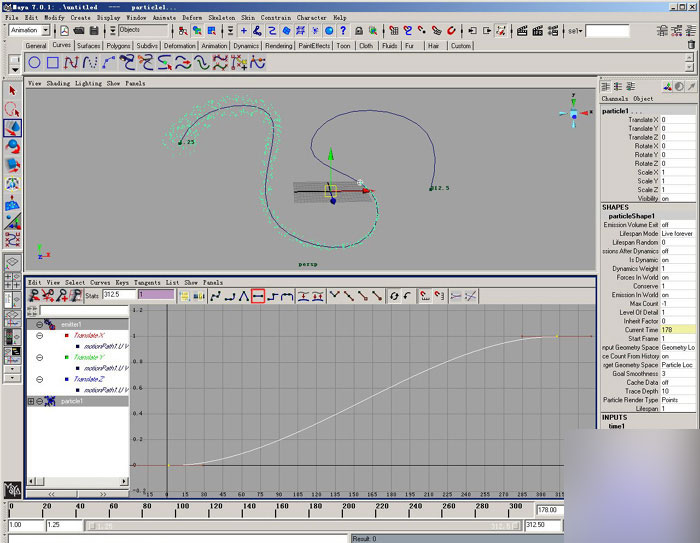Switch to the Polygons shelf tab
Screen dimensions: 700x543
119,46
